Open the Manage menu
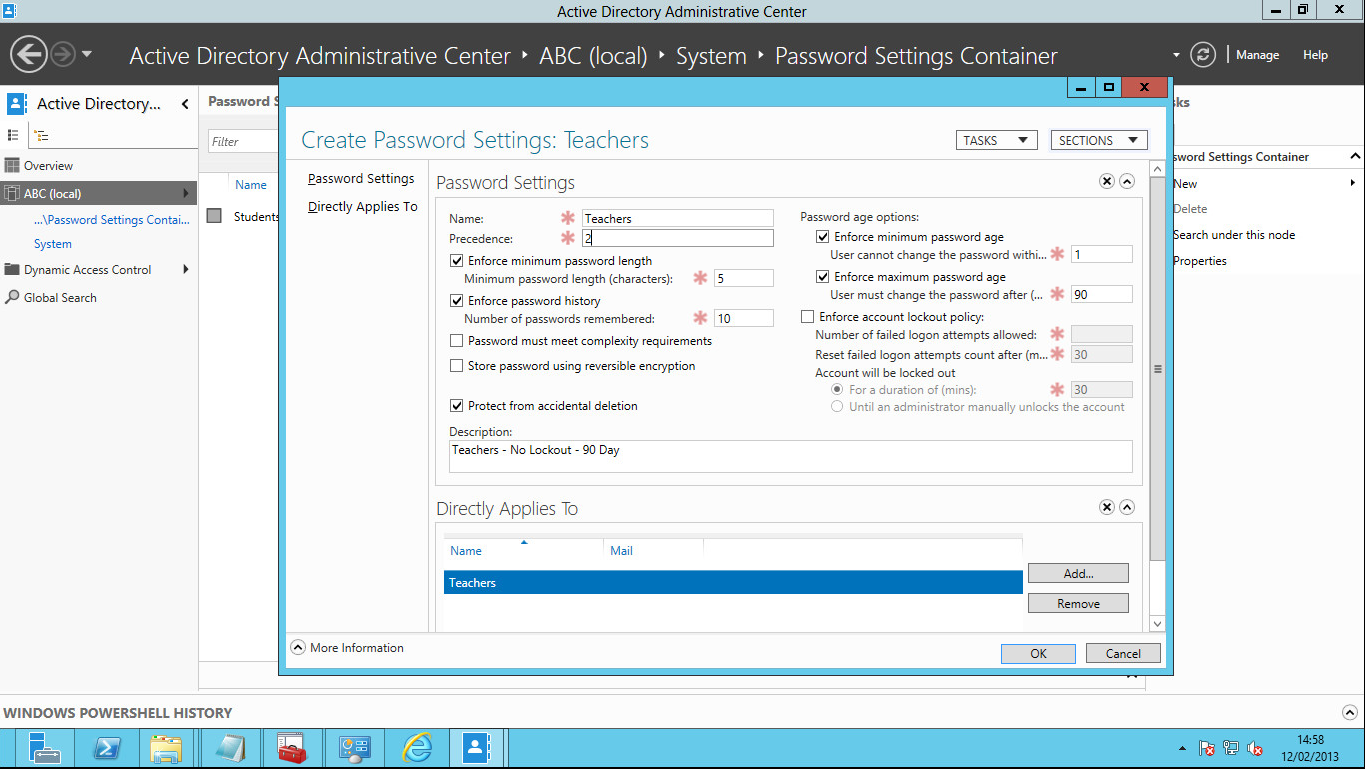Image resolution: width=1365 pixels, height=769 pixels. [1257, 55]
